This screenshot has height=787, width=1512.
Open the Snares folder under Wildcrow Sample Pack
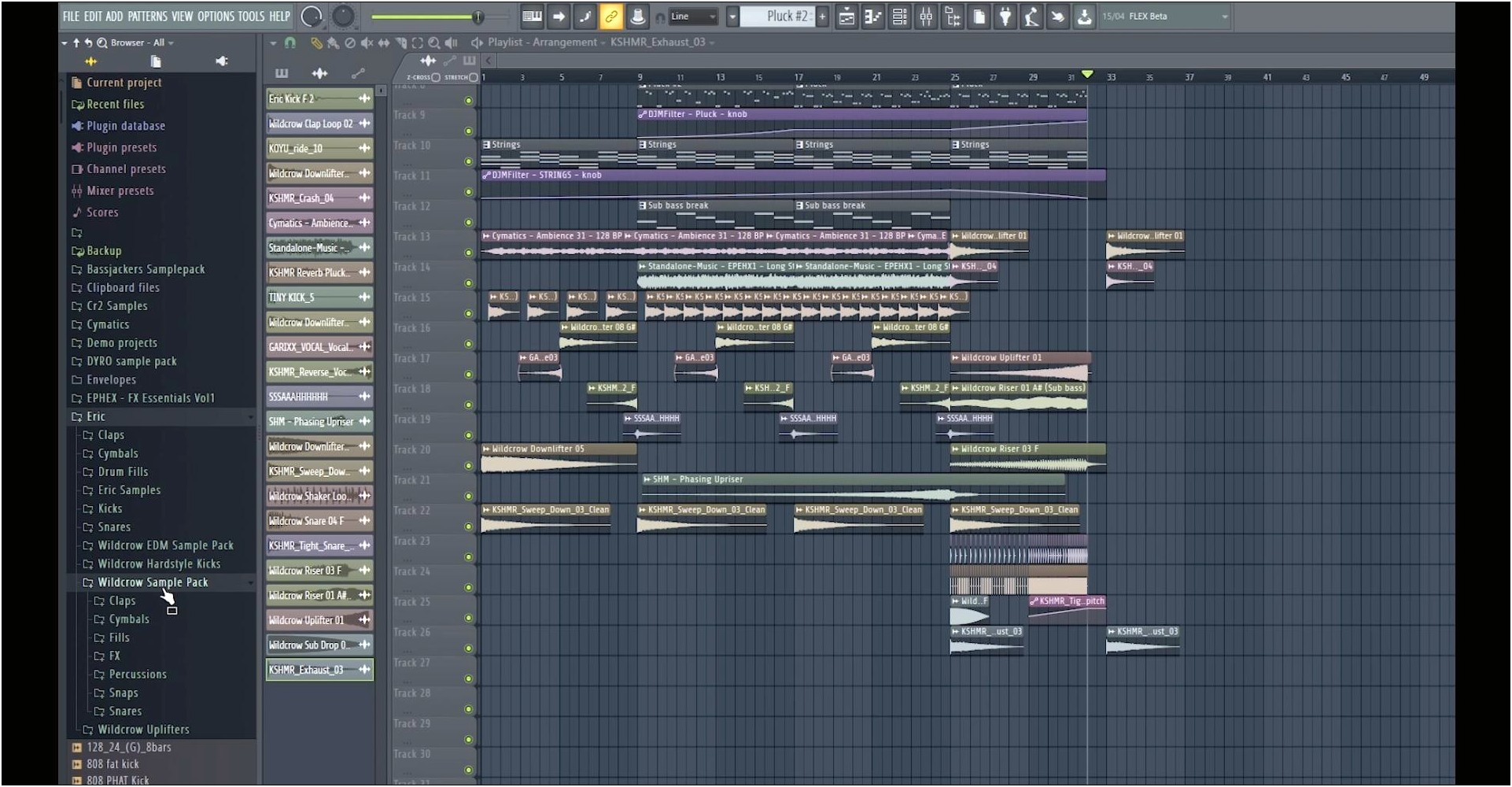pos(125,711)
